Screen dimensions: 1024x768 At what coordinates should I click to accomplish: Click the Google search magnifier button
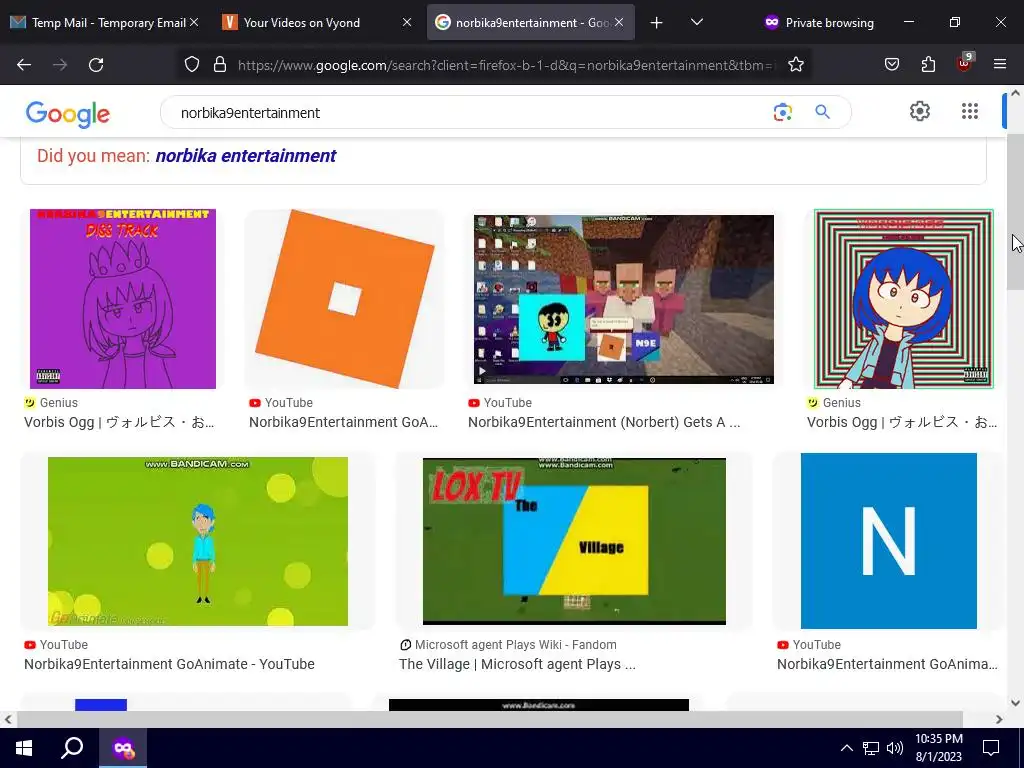pos(823,112)
